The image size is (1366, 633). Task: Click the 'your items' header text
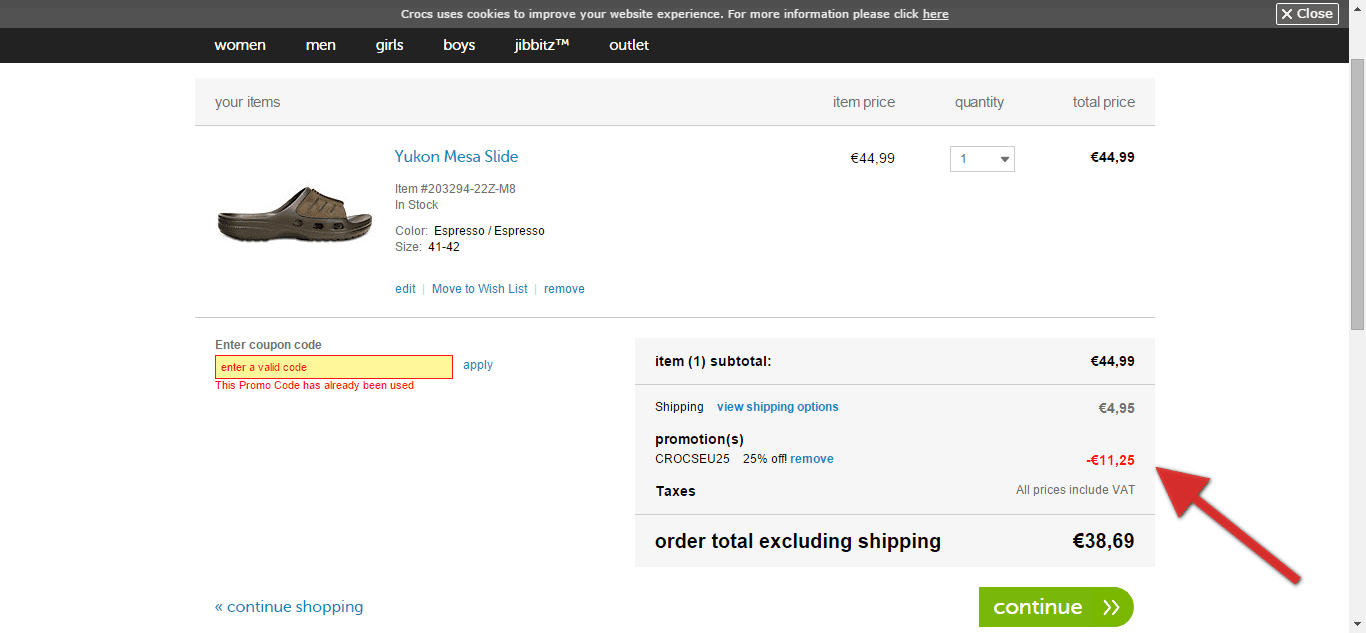[x=247, y=102]
